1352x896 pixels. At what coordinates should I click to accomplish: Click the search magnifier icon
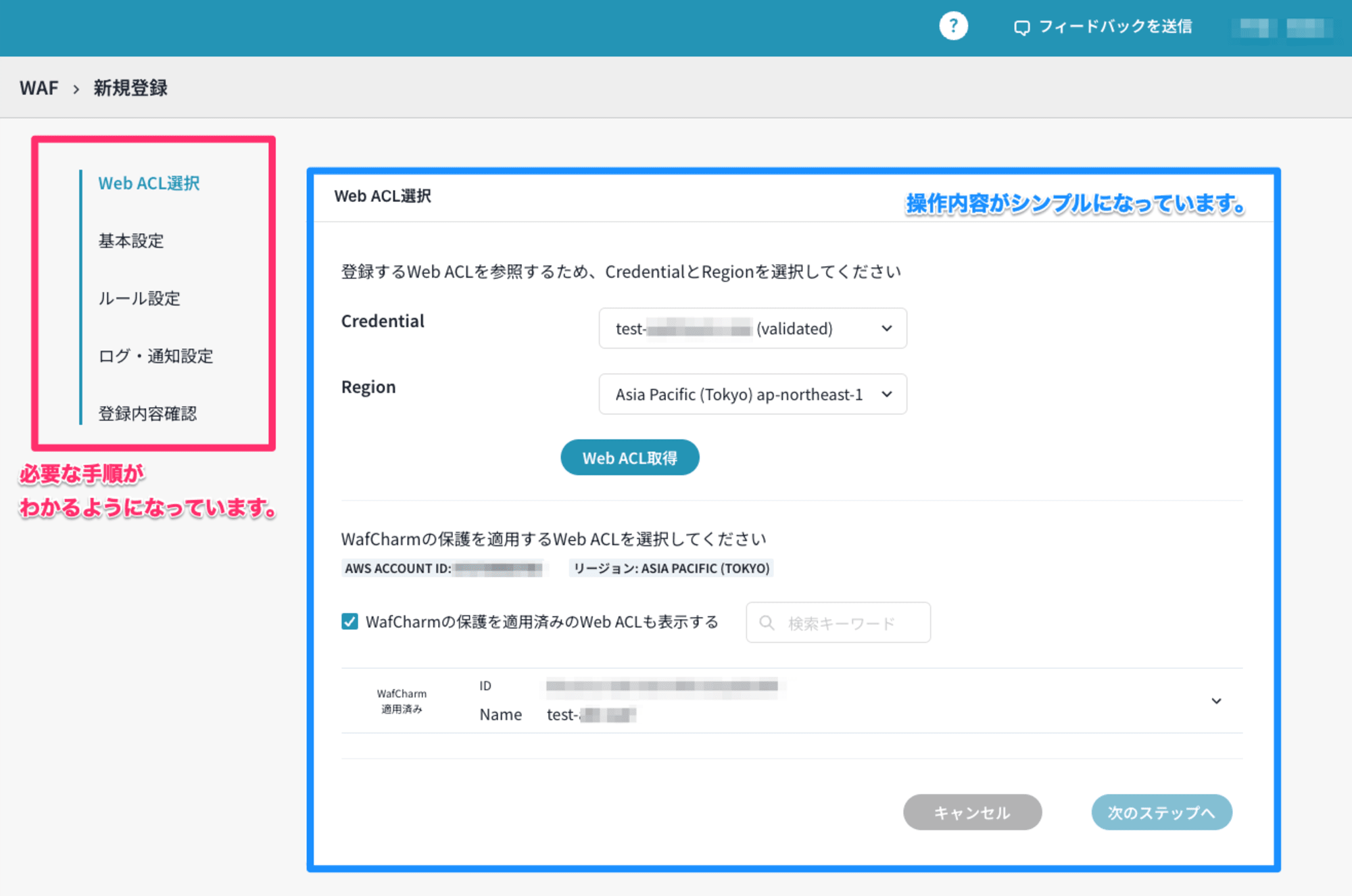point(767,622)
